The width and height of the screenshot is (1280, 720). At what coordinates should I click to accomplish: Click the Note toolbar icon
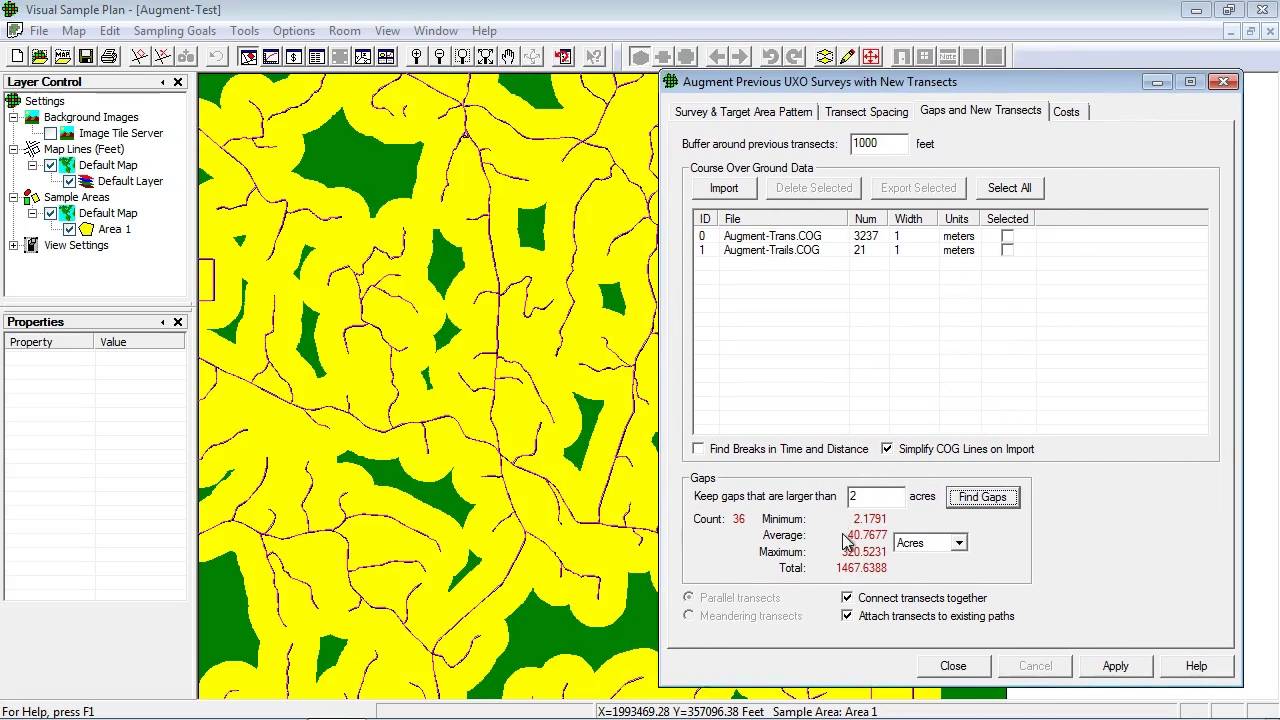(947, 57)
